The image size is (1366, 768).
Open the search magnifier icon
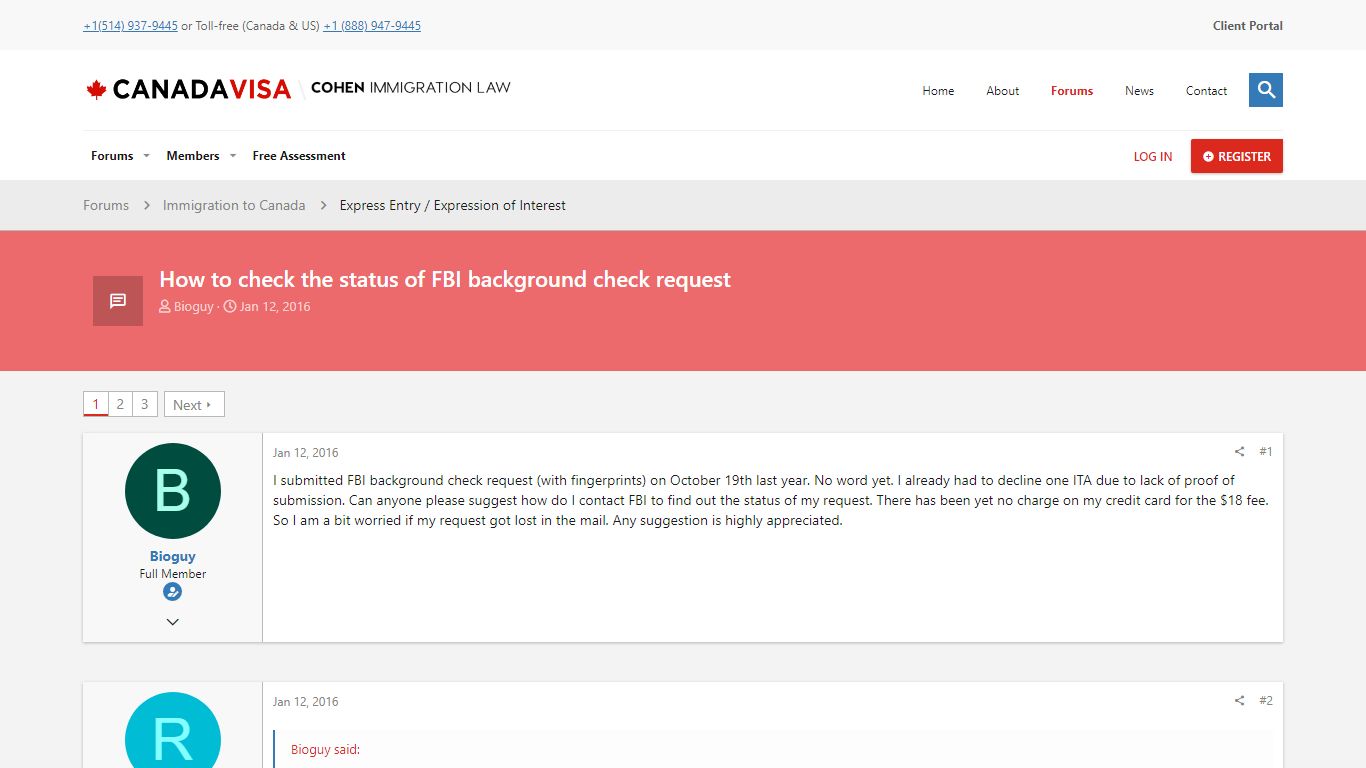coord(1266,90)
